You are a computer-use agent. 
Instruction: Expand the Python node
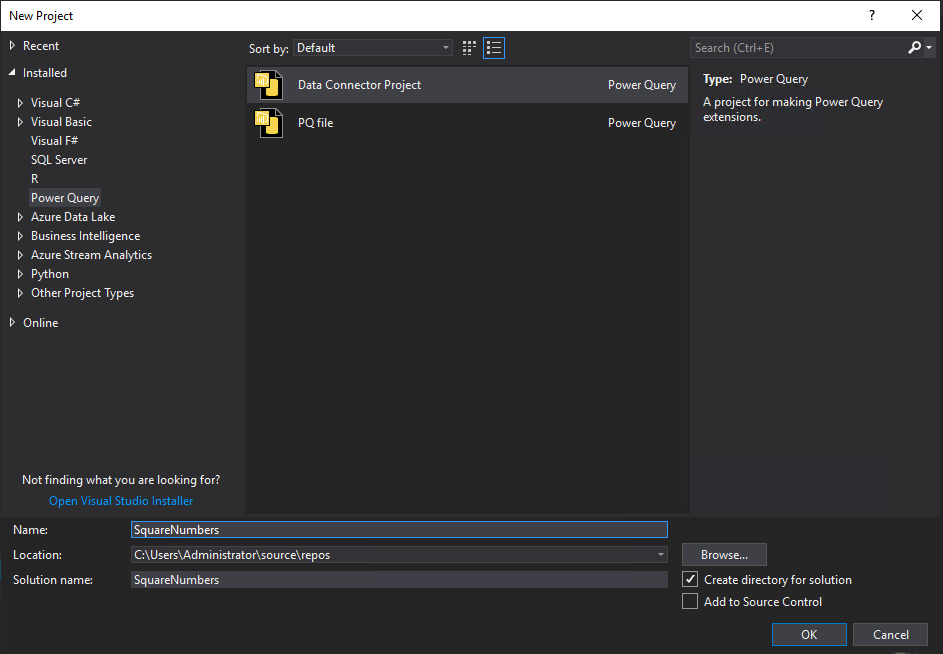20,274
